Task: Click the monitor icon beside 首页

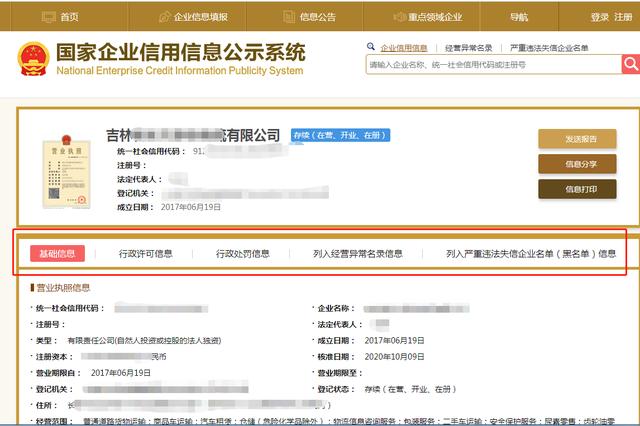Action: tap(49, 17)
